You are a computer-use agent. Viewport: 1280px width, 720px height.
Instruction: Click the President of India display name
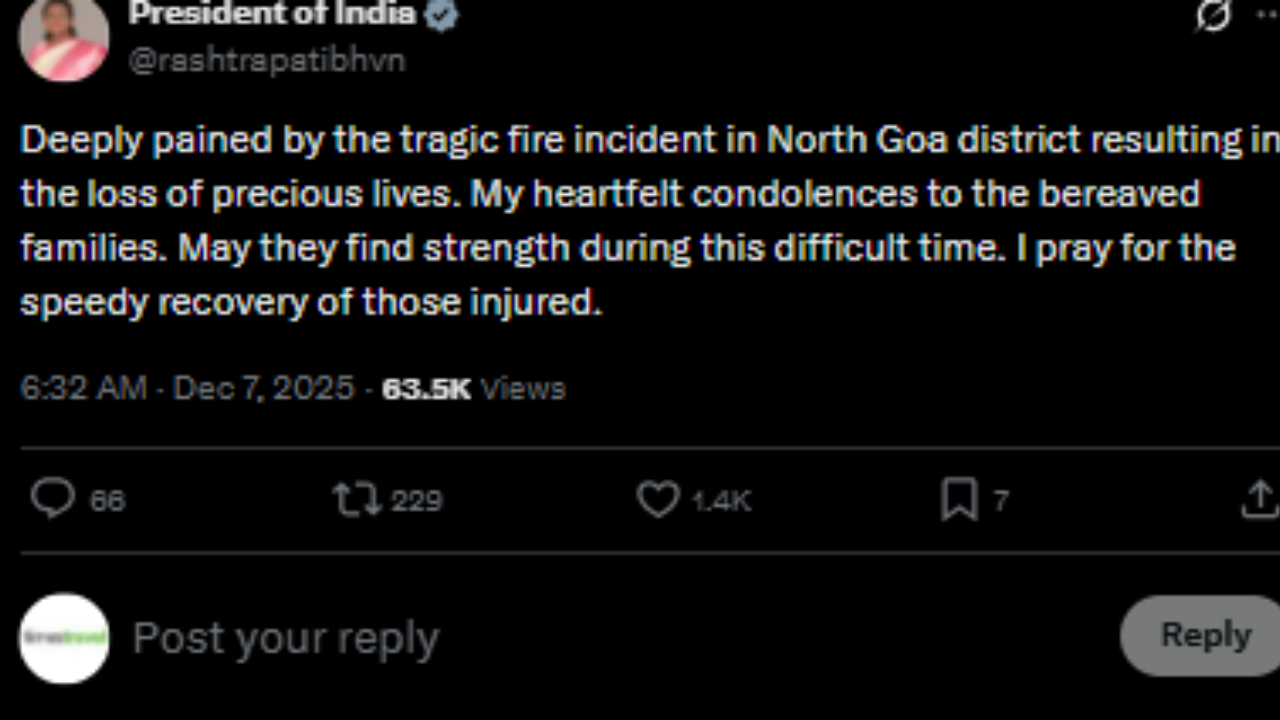point(272,14)
